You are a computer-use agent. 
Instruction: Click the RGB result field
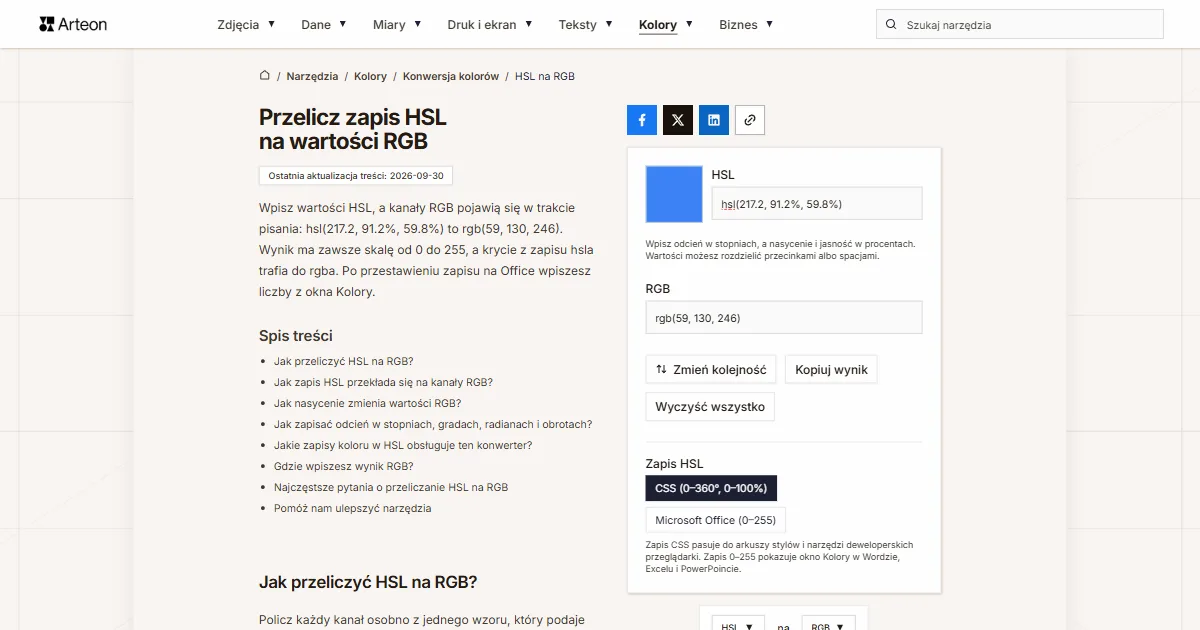[x=784, y=318]
